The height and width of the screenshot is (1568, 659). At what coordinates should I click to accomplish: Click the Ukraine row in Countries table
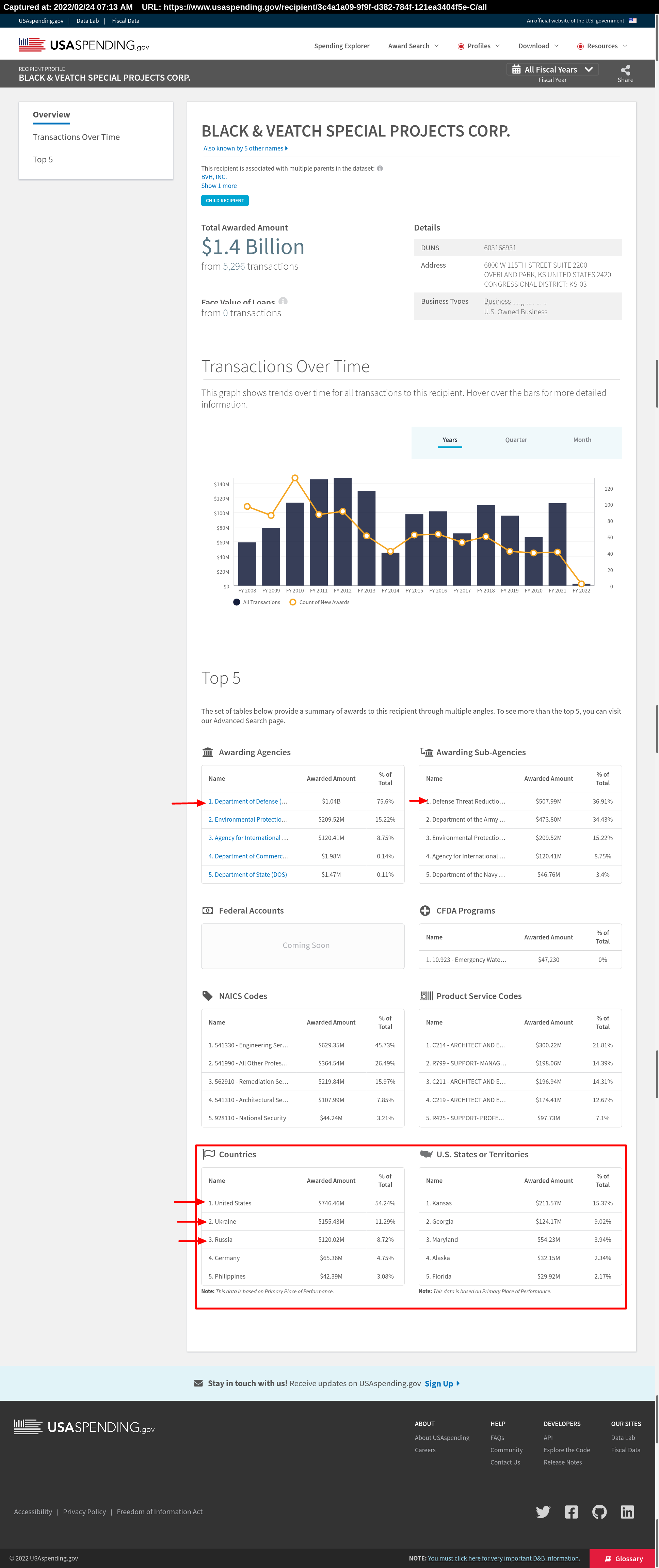[x=302, y=1221]
